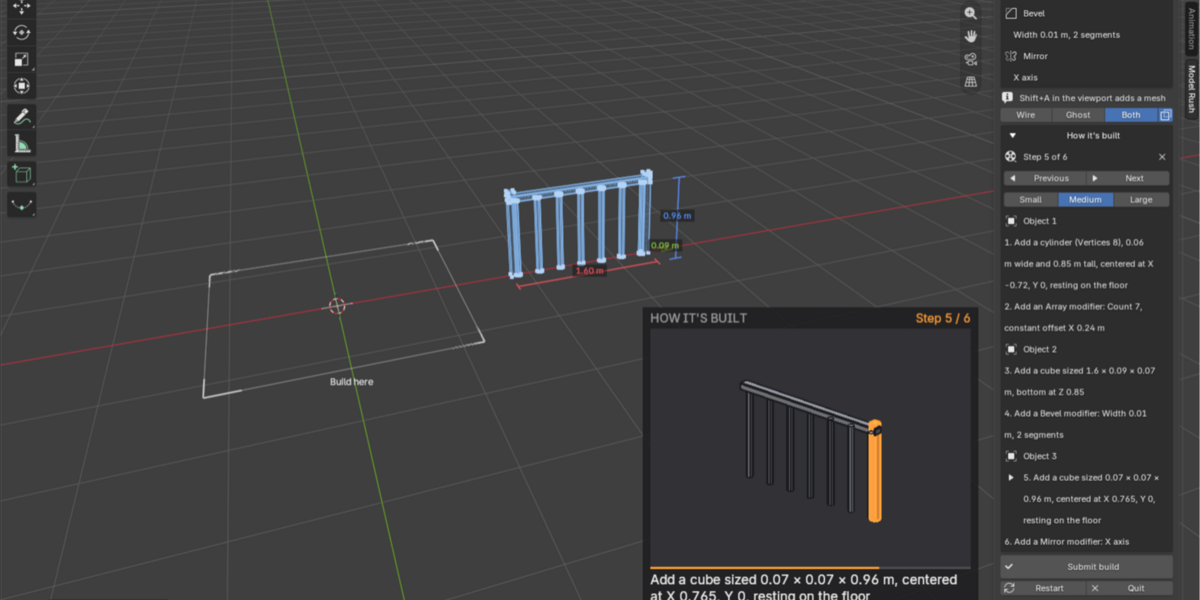
Task: Choose Ghost reference display
Action: coord(1078,115)
